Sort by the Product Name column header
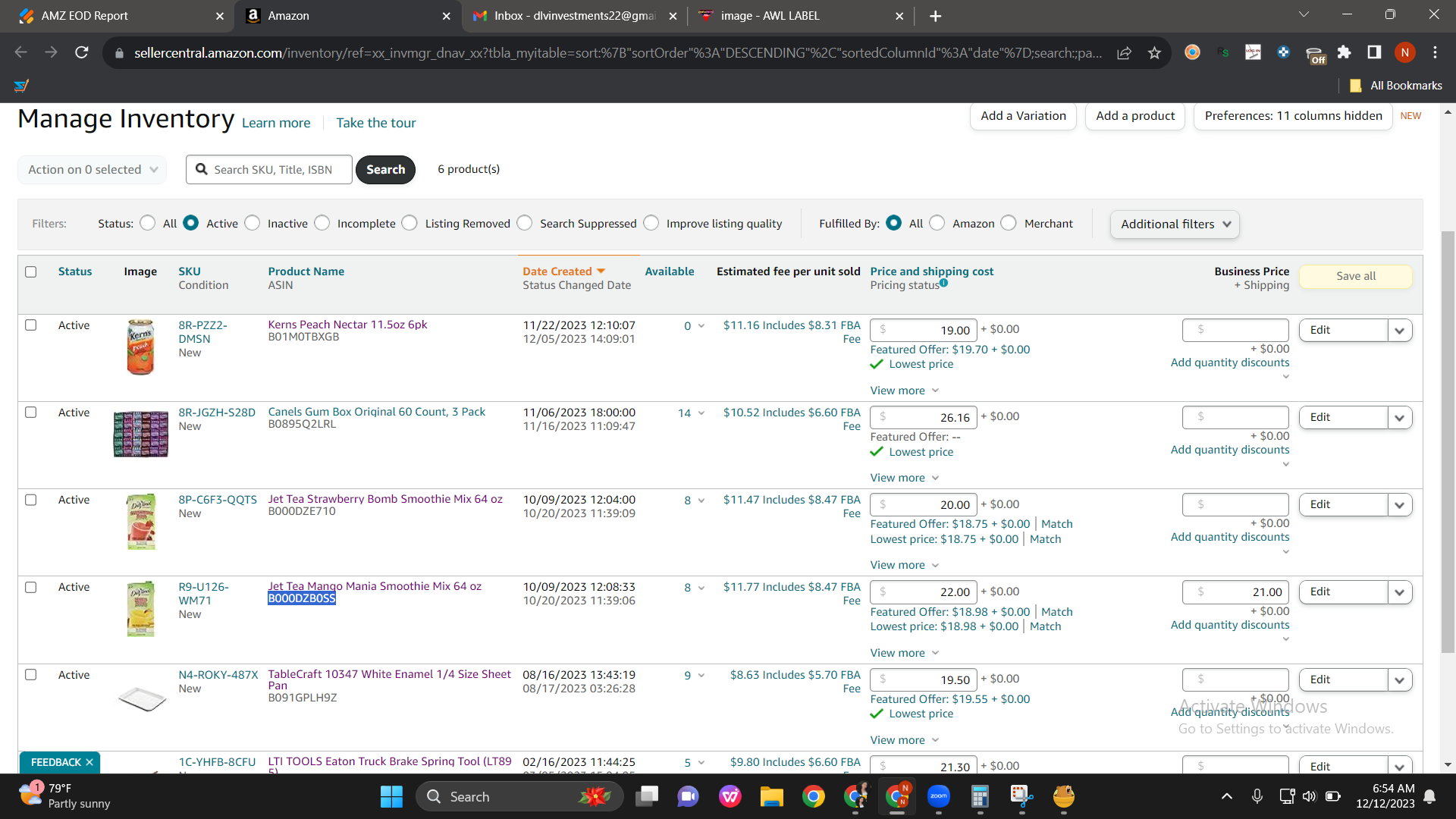This screenshot has width=1456, height=819. 306,271
